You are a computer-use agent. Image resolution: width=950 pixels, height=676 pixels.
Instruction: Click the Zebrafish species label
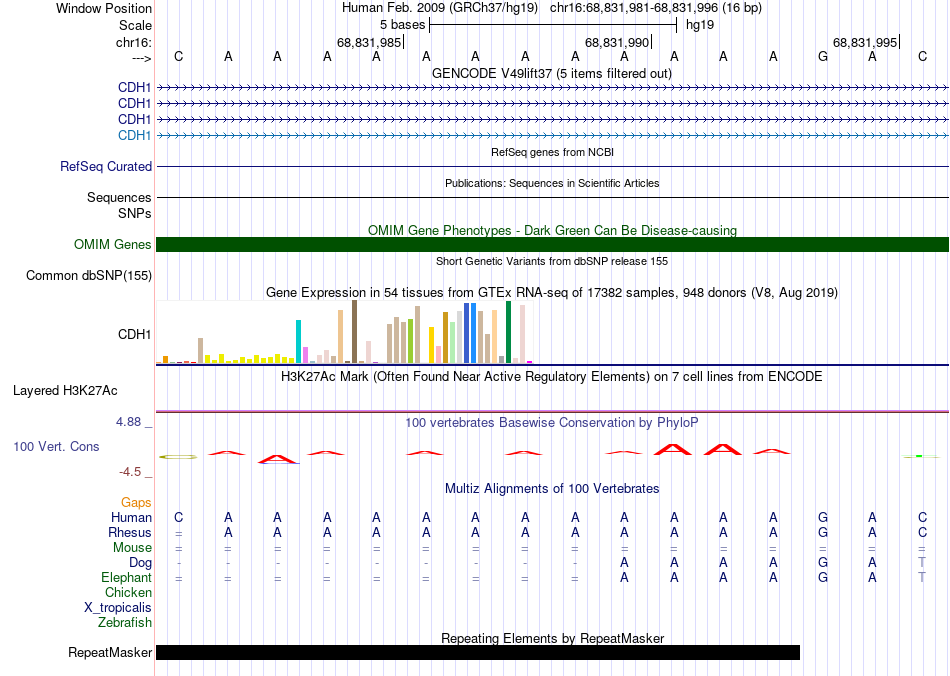pyautogui.click(x=125, y=622)
